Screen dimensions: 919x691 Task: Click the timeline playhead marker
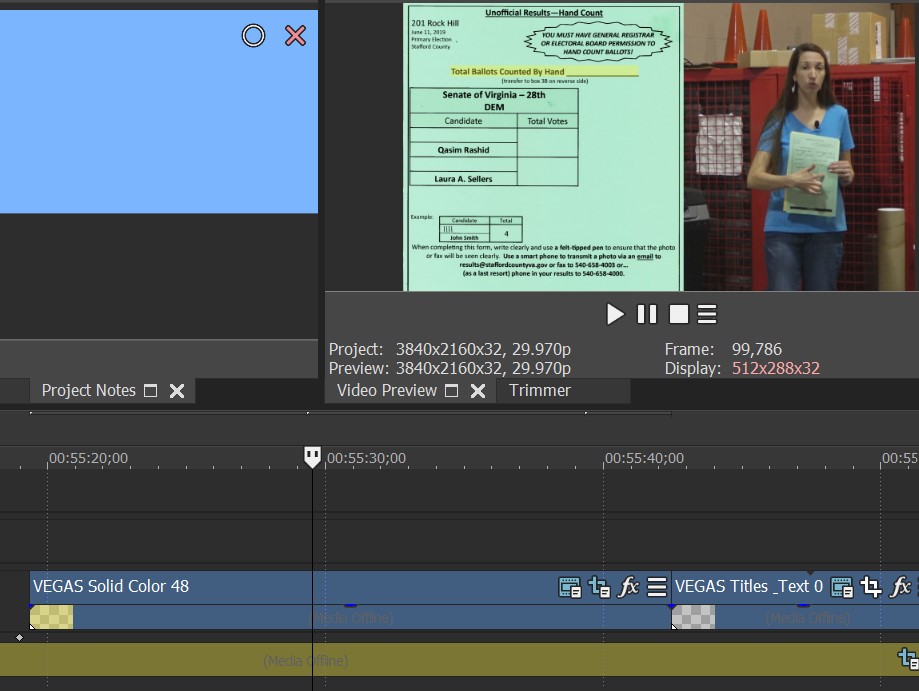tap(313, 457)
